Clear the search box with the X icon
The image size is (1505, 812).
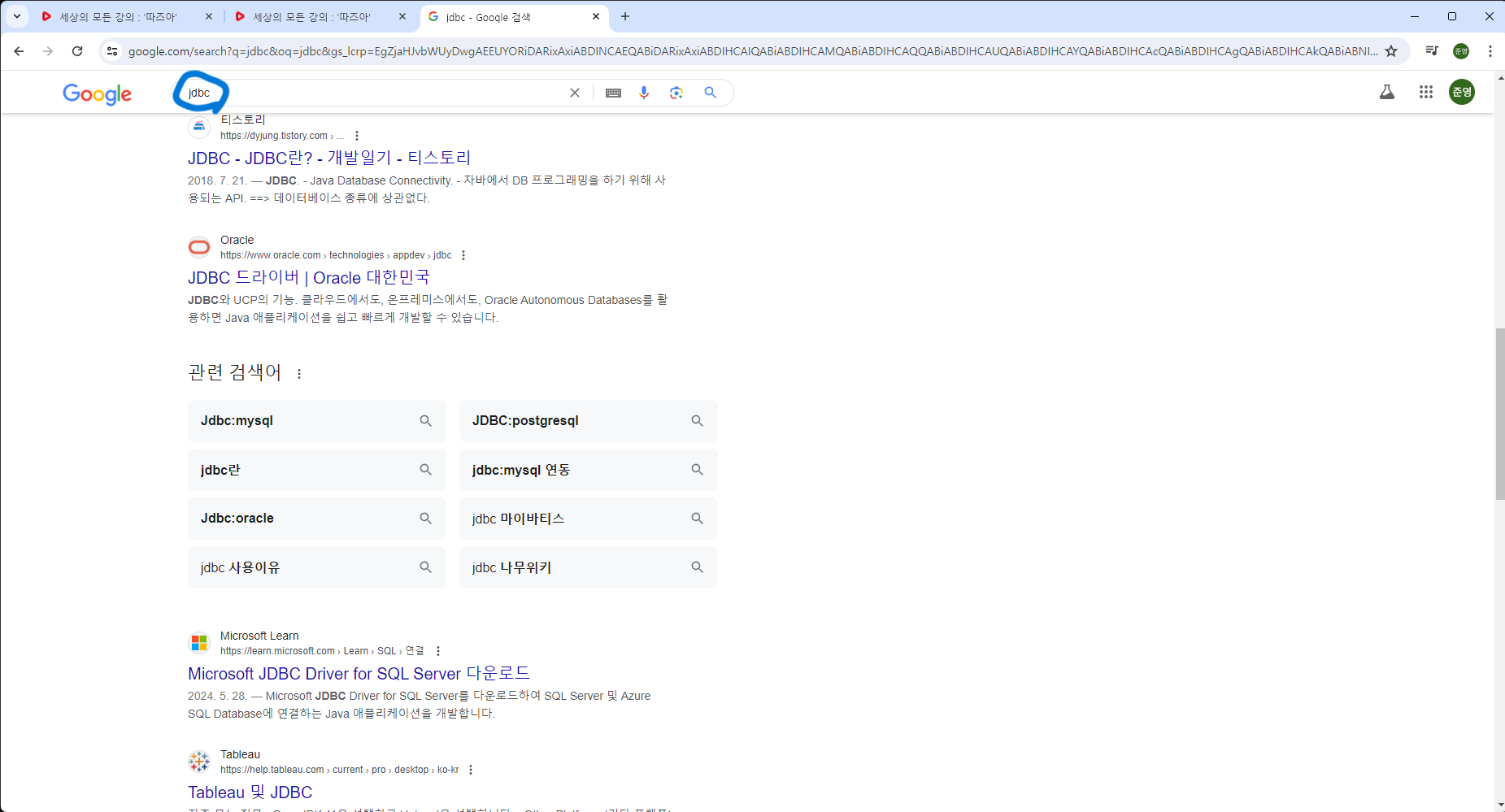[575, 93]
